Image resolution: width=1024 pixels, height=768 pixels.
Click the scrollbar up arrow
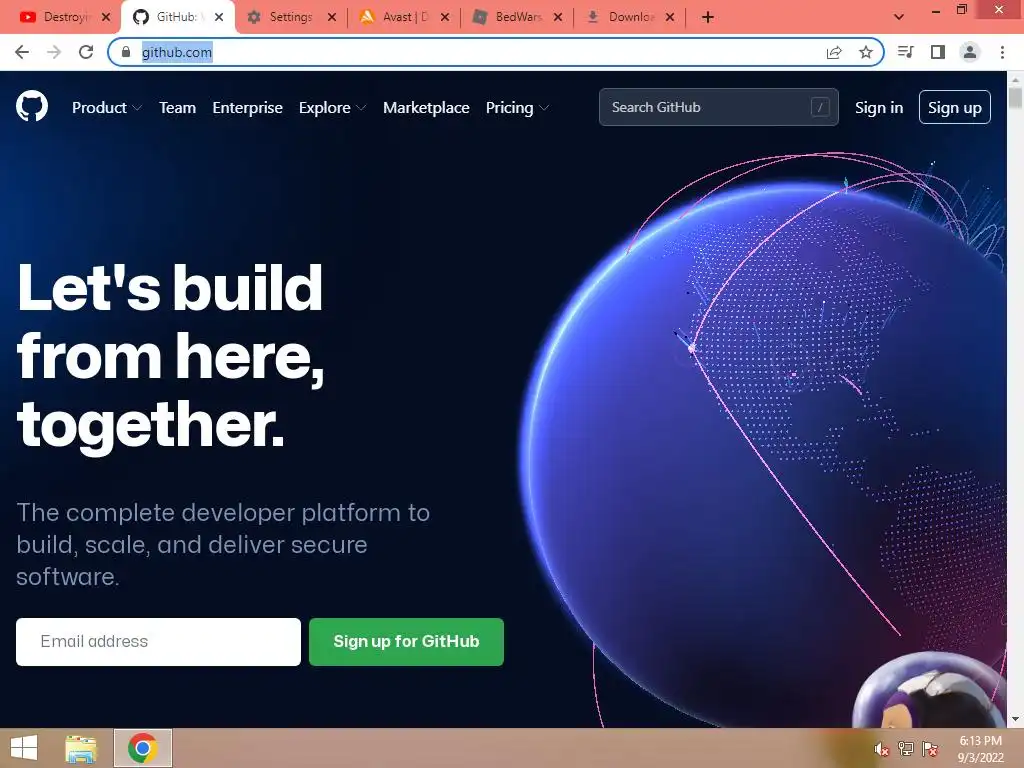coord(1015,80)
